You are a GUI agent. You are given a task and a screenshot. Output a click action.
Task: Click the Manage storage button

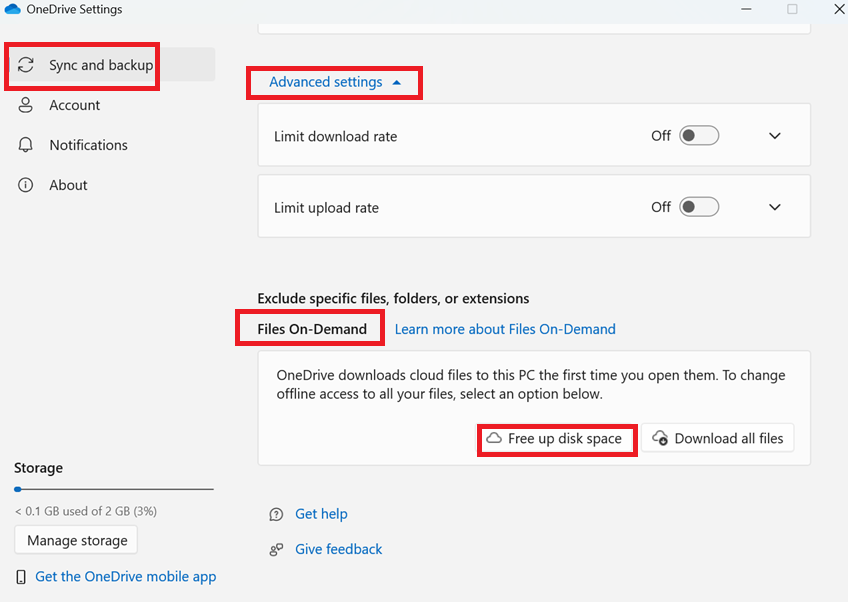coord(76,540)
